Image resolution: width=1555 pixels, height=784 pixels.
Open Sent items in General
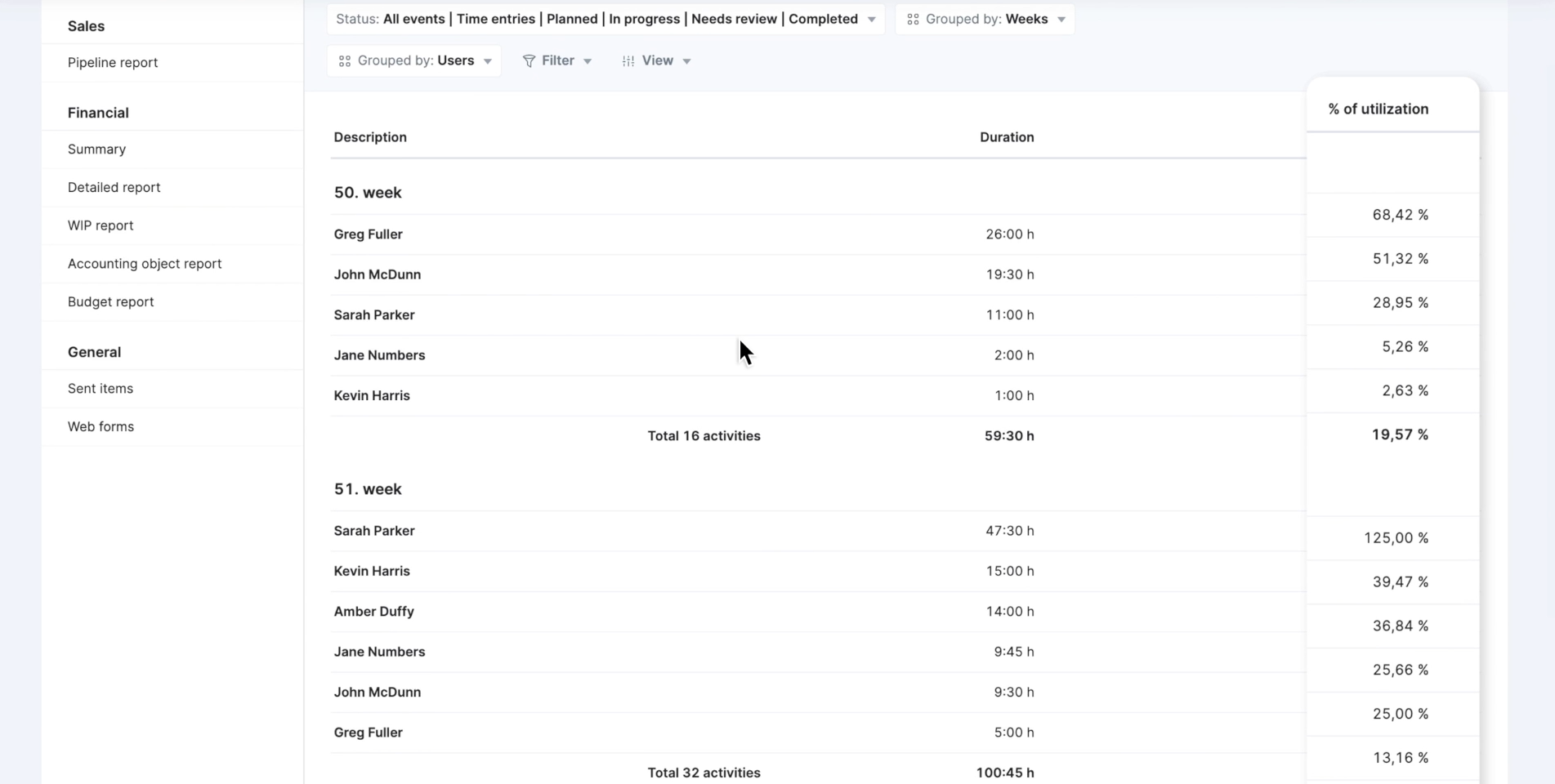[x=101, y=389]
